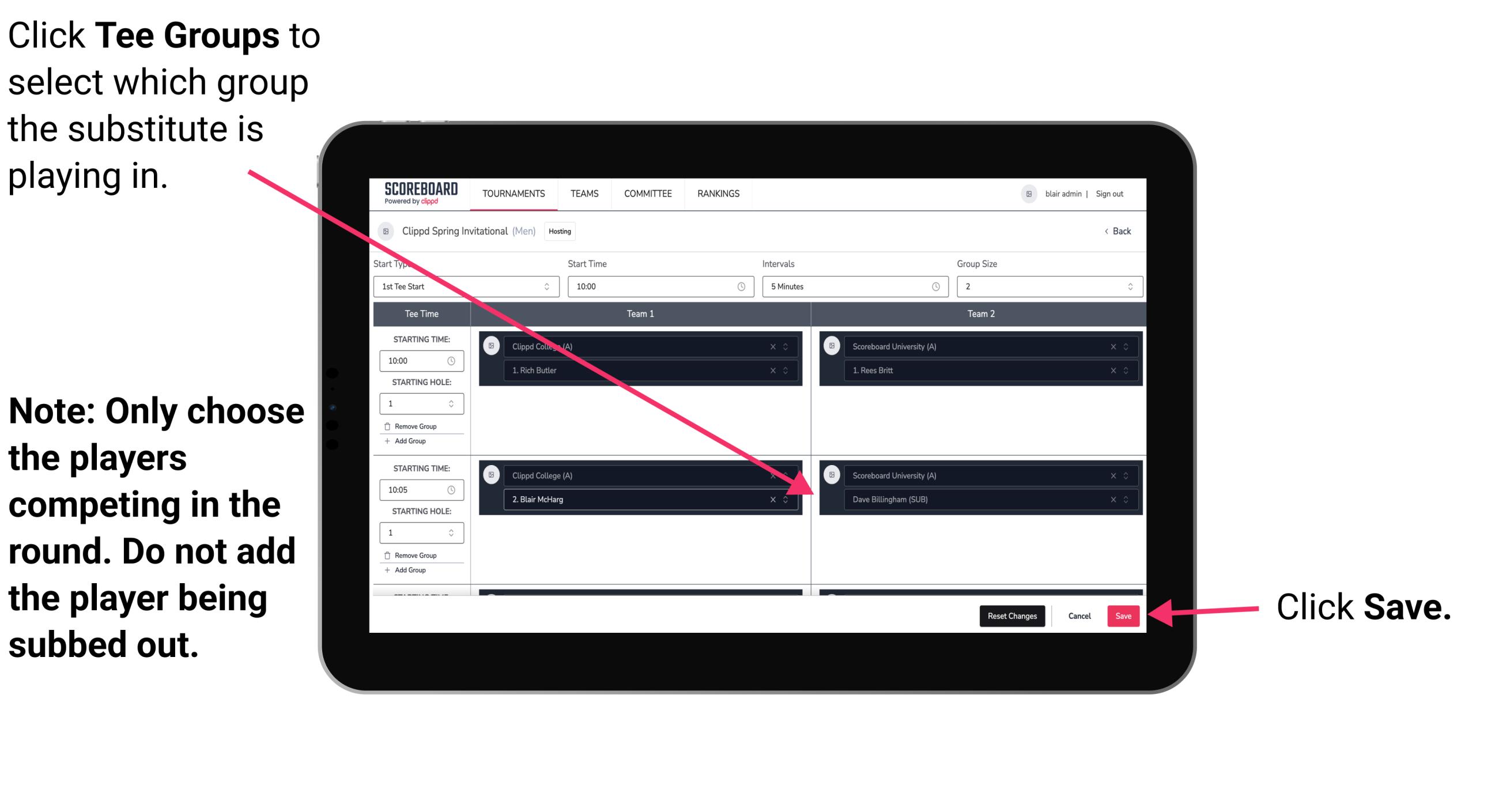Screen dimensions: 1510x812
Task: Click Reset Changes button
Action: pyautogui.click(x=1011, y=615)
